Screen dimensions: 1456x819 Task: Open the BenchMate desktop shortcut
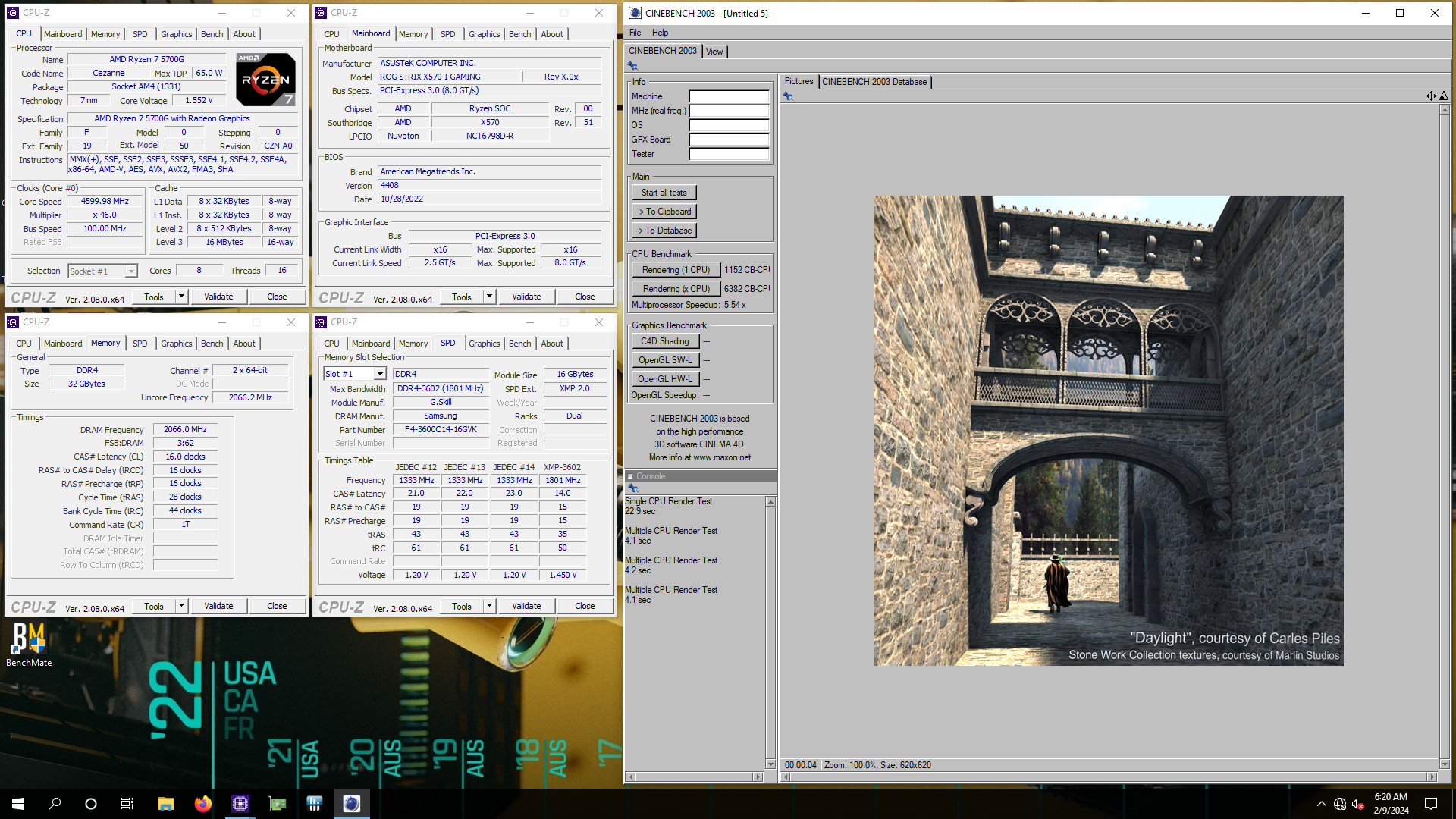point(29,645)
